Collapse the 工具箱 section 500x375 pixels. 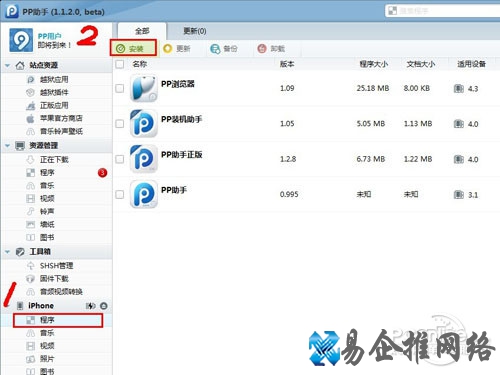[x=7, y=252]
